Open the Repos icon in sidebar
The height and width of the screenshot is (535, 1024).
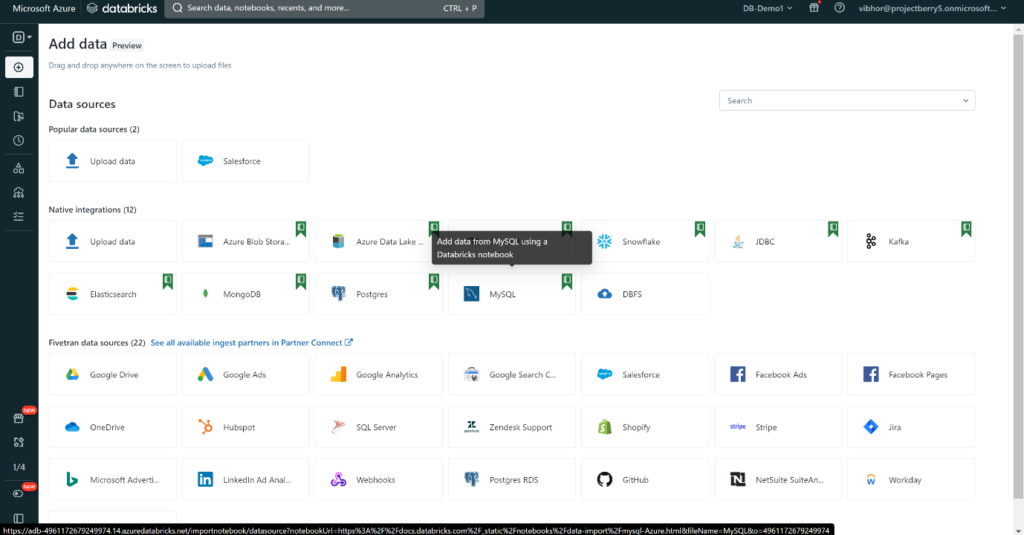19,116
